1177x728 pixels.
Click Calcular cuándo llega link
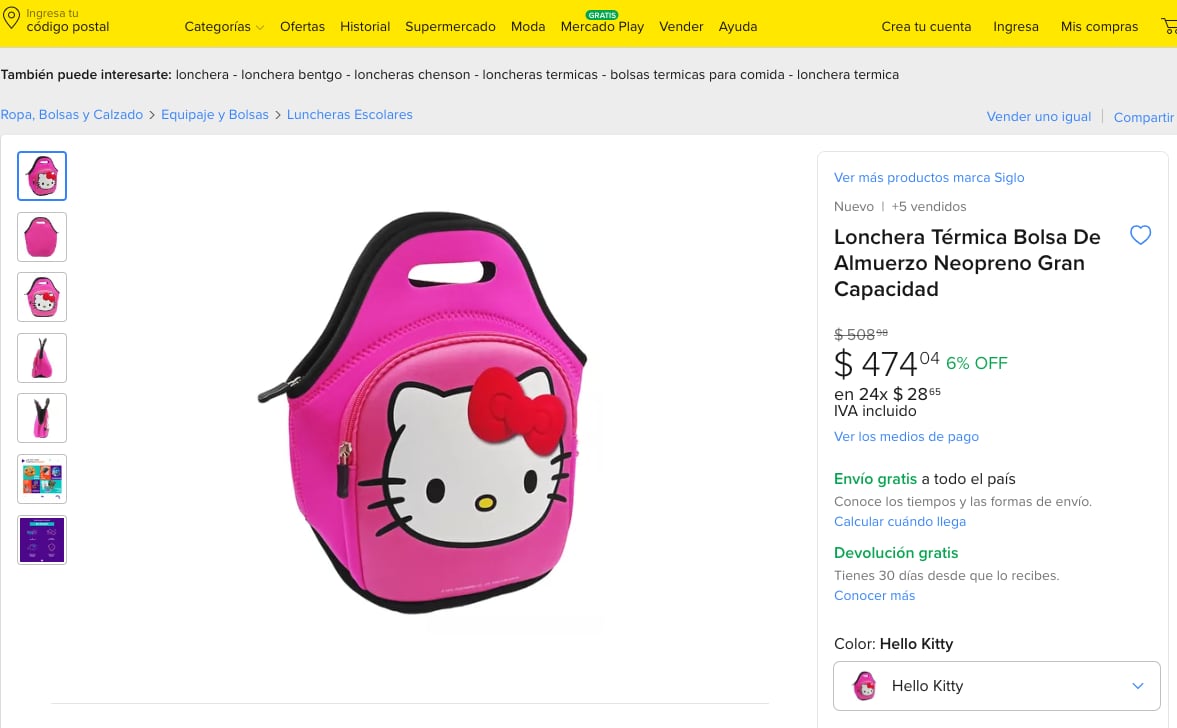pyautogui.click(x=899, y=521)
